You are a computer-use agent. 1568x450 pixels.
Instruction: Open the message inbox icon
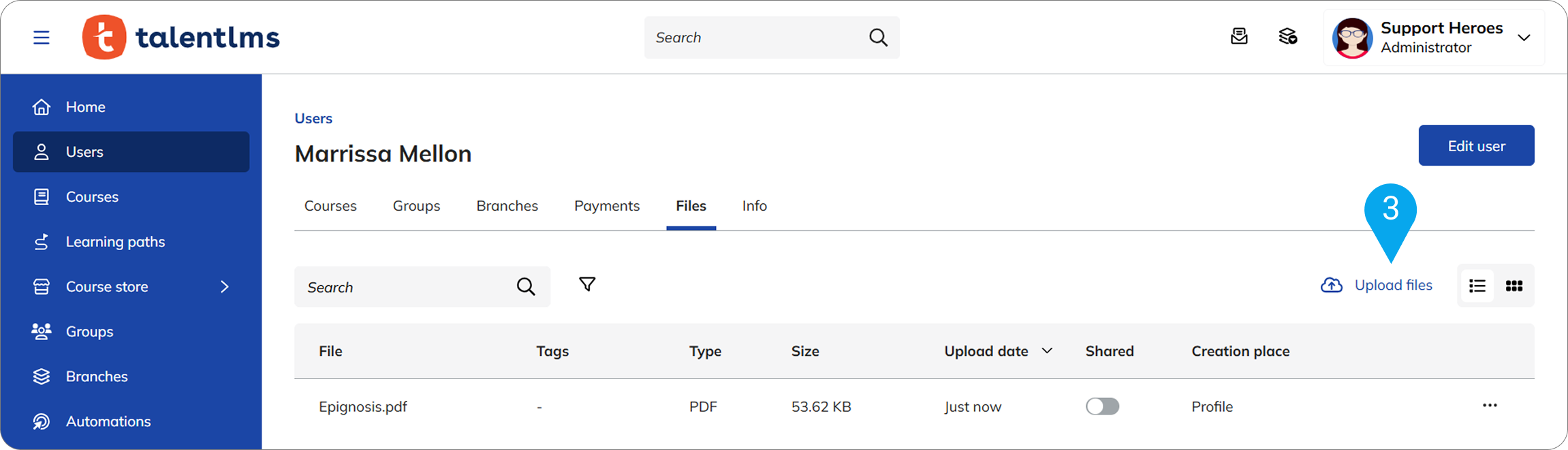tap(1239, 37)
